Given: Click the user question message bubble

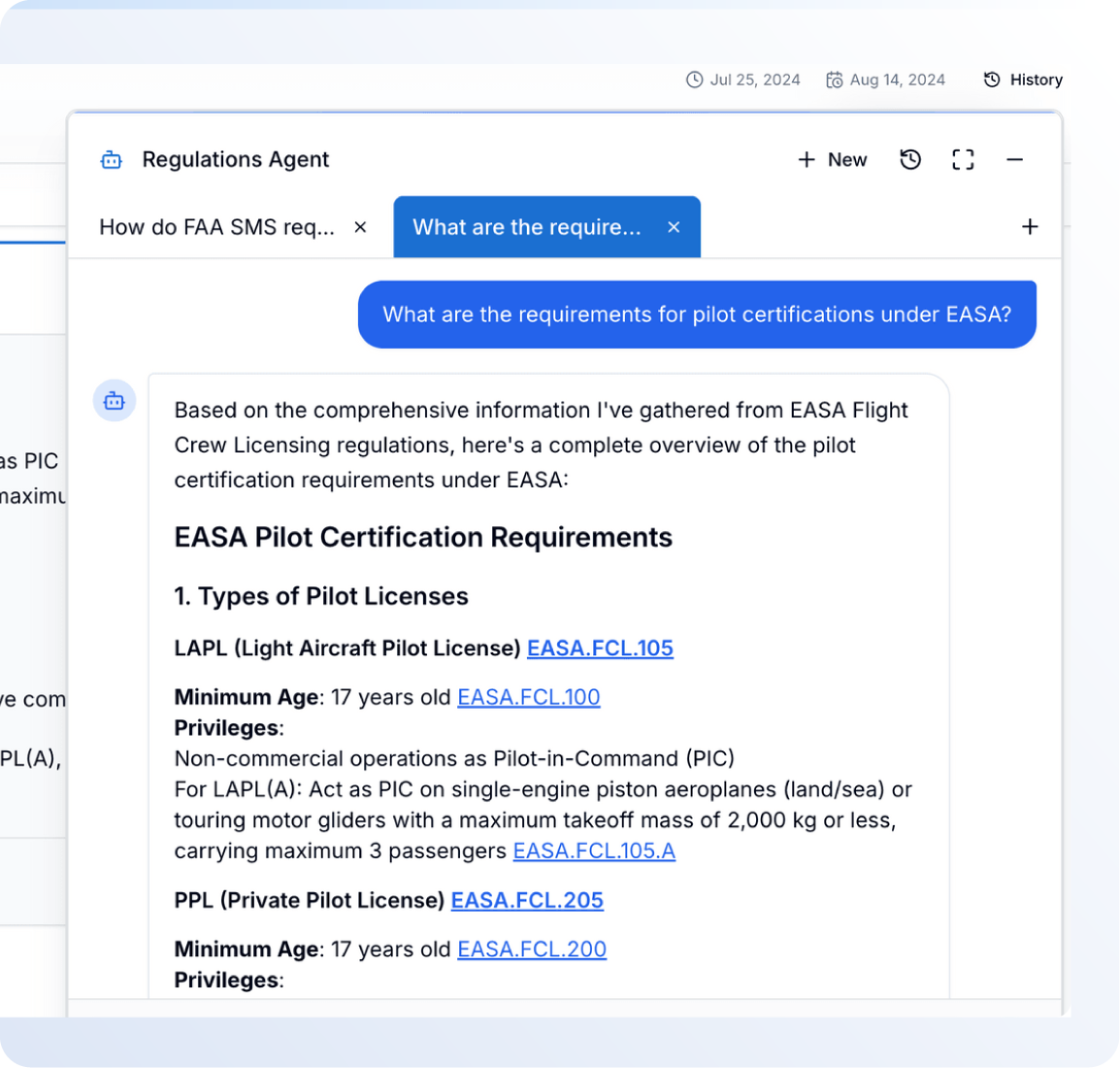Looking at the screenshot, I should 697,315.
